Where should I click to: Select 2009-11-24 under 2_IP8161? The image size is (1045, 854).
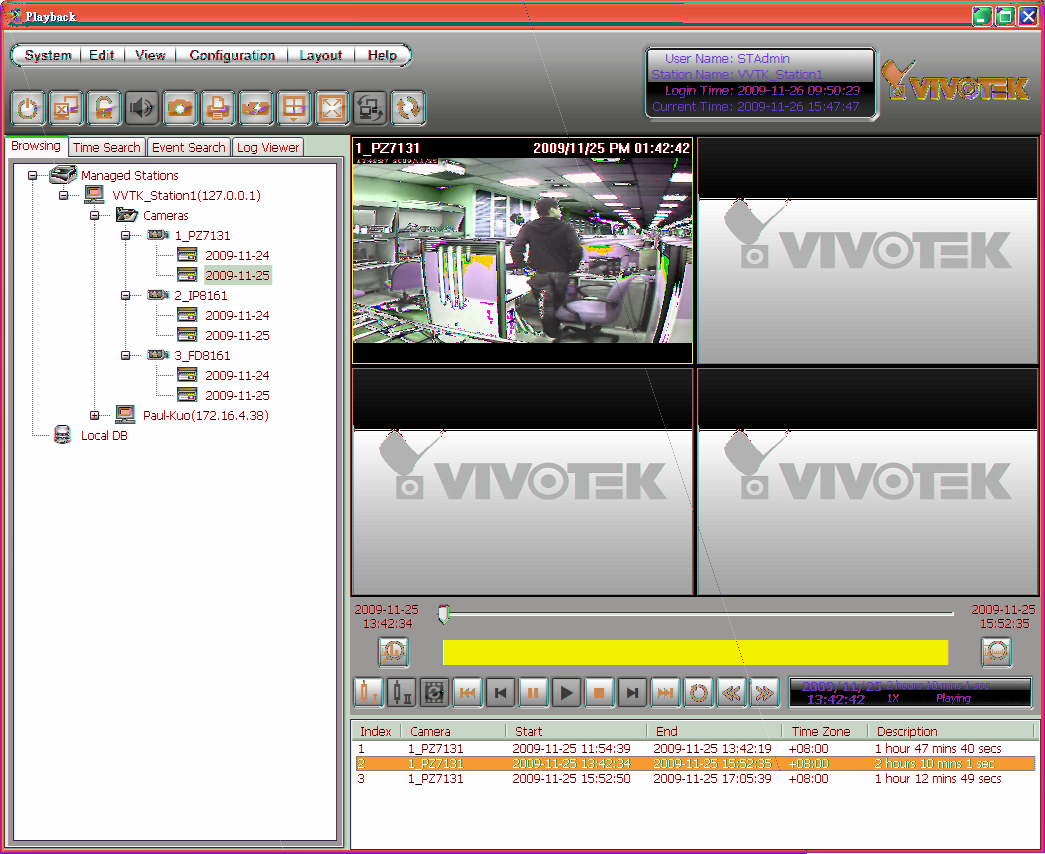(237, 315)
